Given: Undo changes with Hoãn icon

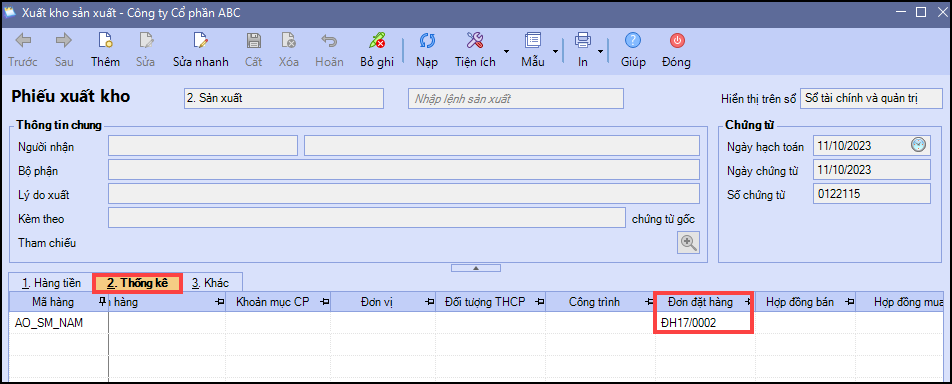Looking at the screenshot, I should [x=329, y=41].
